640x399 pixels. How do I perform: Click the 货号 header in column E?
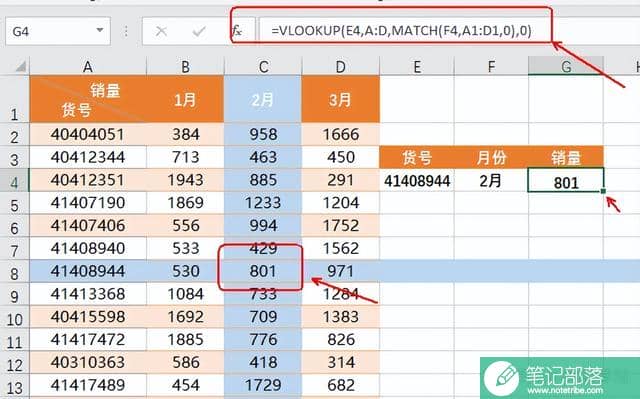417,157
